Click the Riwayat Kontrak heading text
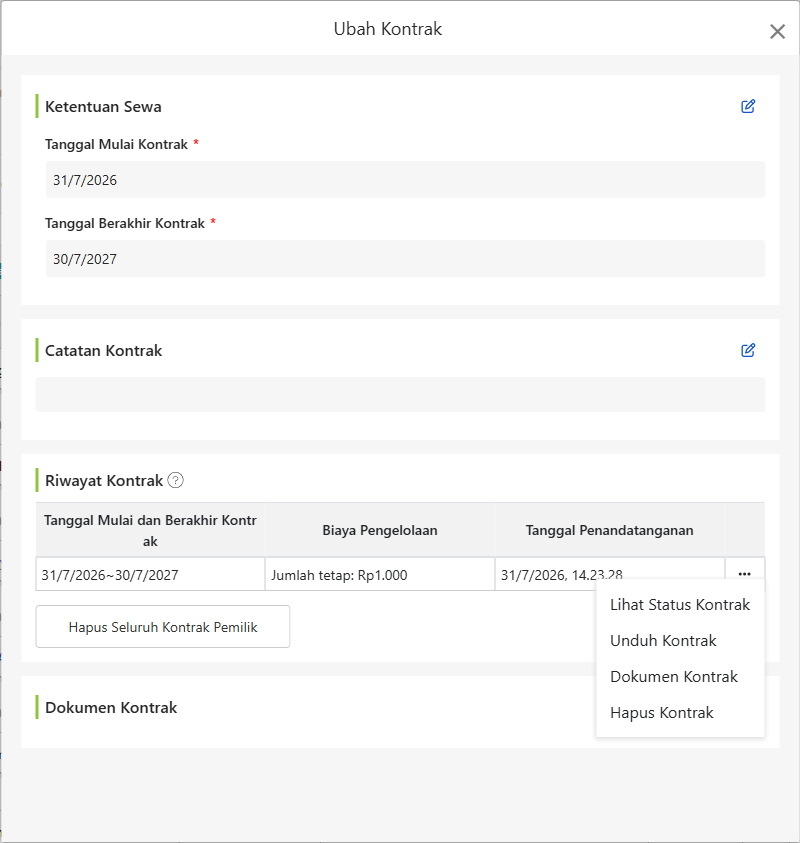The height and width of the screenshot is (843, 800). point(104,481)
